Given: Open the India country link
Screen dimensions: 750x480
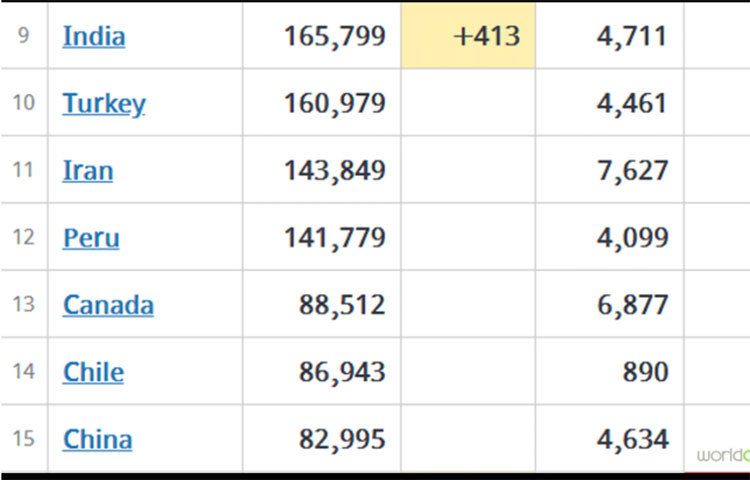Looking at the screenshot, I should (x=94, y=37).
